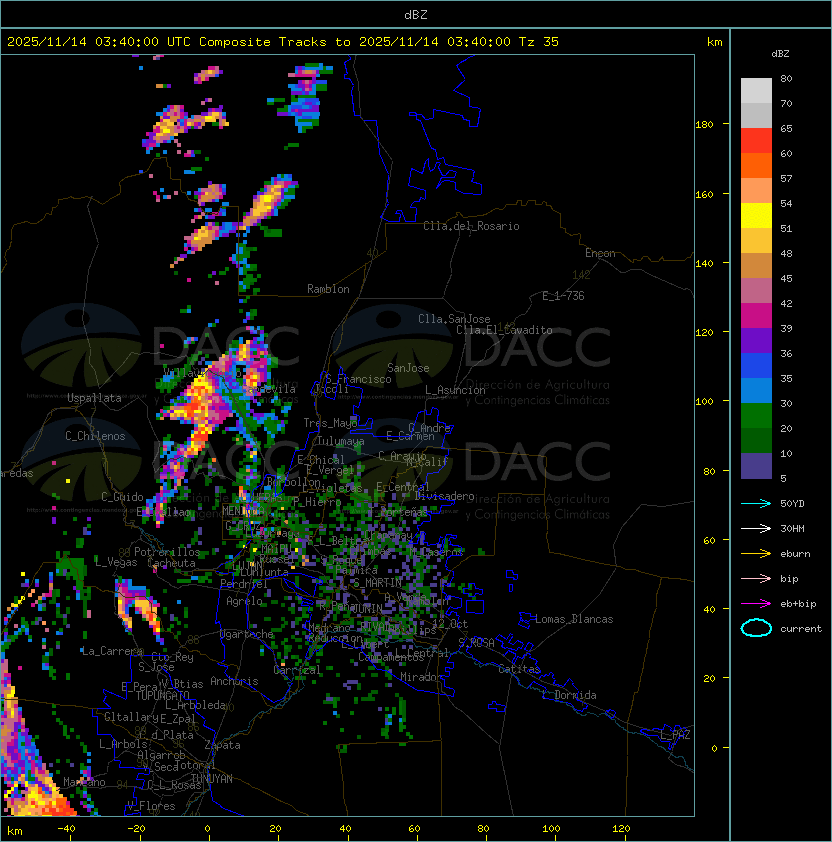Click the S_Francisco place label
The width and height of the screenshot is (832, 842).
pyautogui.click(x=358, y=379)
